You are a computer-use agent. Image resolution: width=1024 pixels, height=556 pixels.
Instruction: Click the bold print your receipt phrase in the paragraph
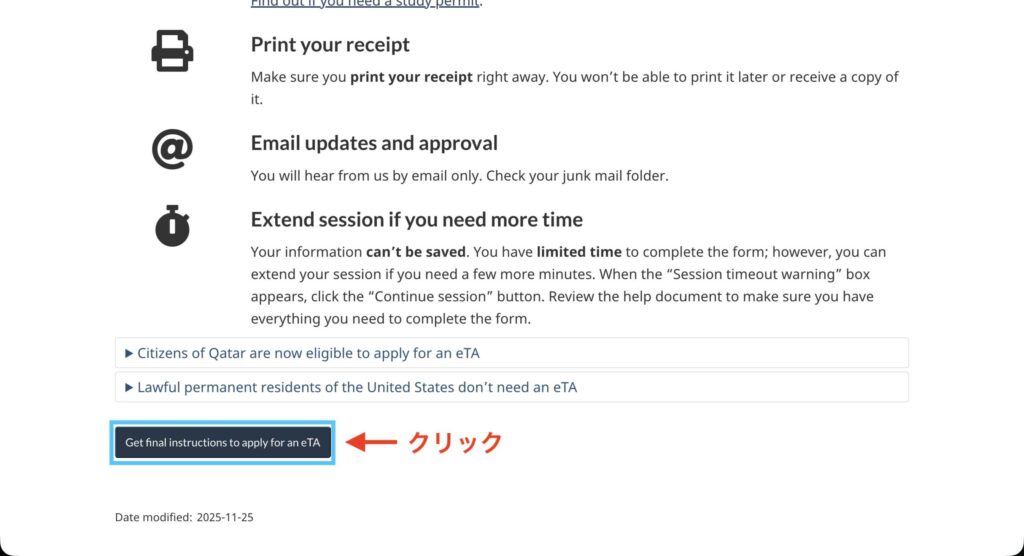[x=411, y=77]
